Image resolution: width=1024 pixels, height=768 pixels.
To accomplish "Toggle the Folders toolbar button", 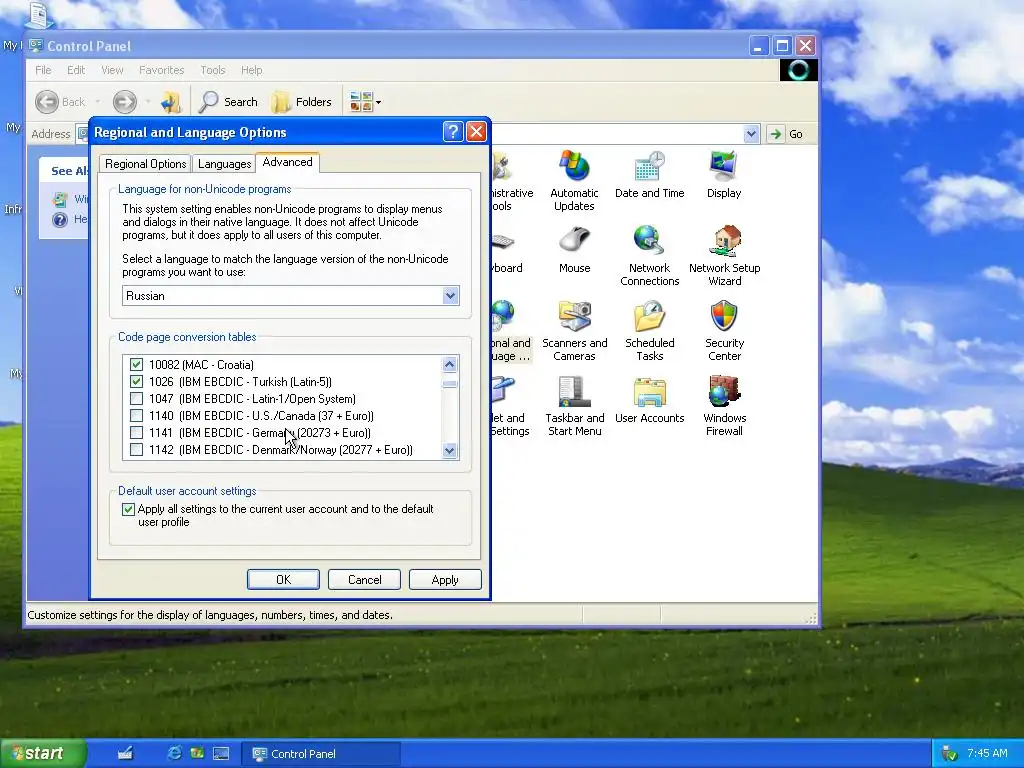I will point(302,102).
